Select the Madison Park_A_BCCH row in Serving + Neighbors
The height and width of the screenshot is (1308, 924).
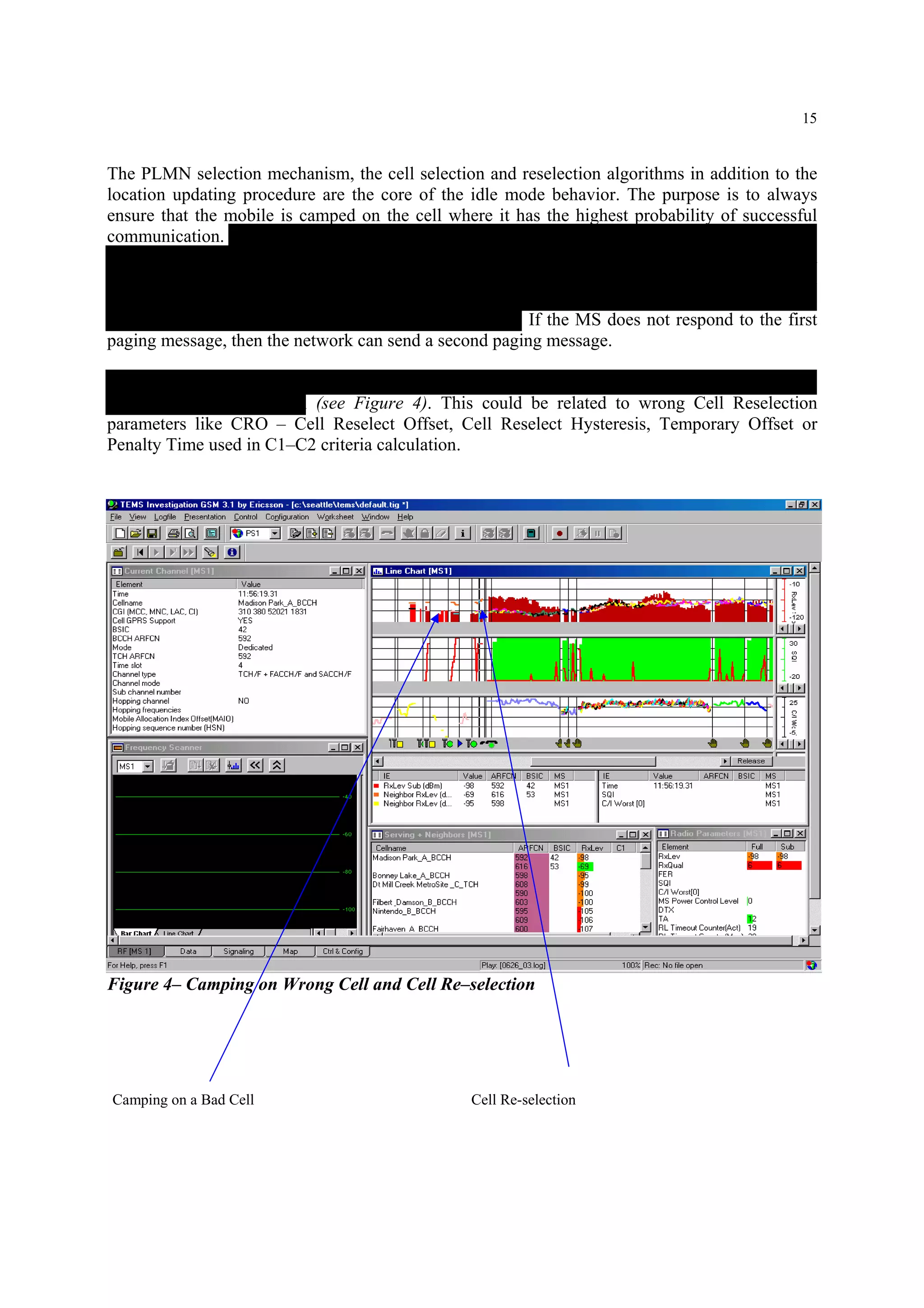506,858
